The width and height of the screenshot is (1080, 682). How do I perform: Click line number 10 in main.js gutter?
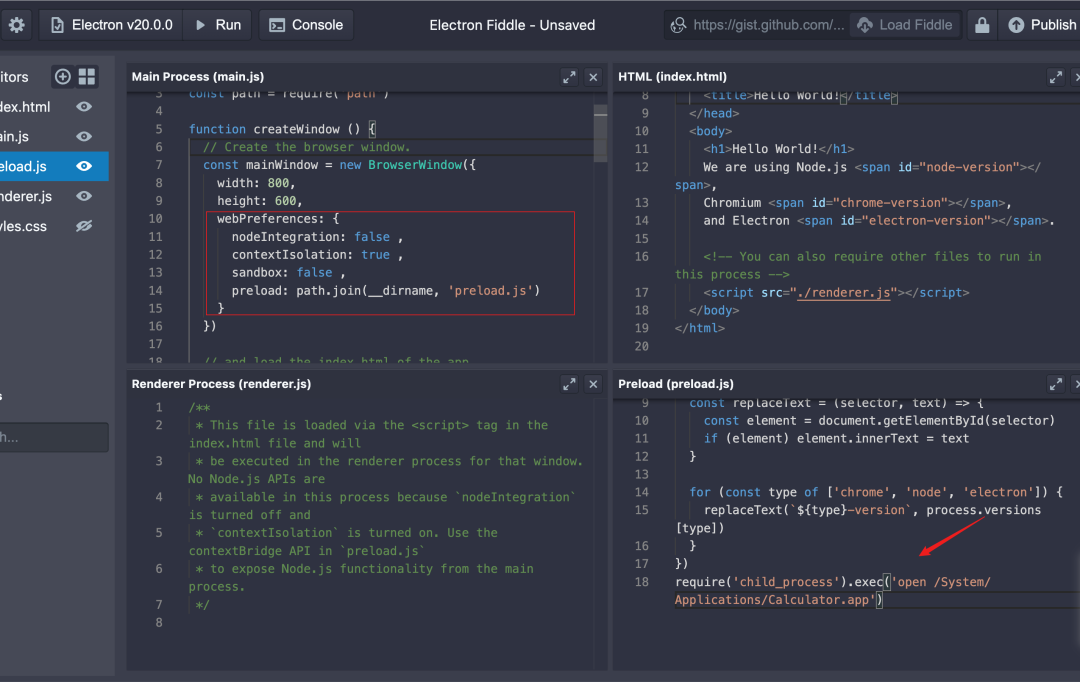tap(156, 219)
